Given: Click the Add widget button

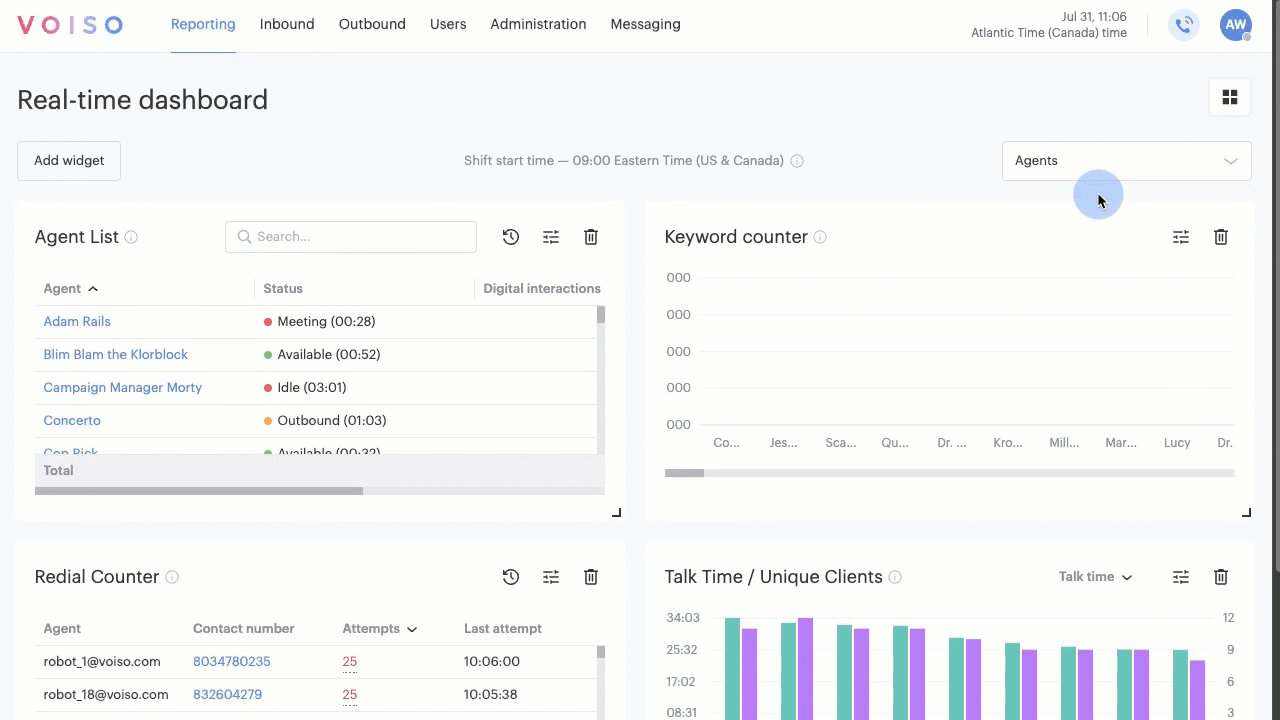Looking at the screenshot, I should (x=68, y=160).
